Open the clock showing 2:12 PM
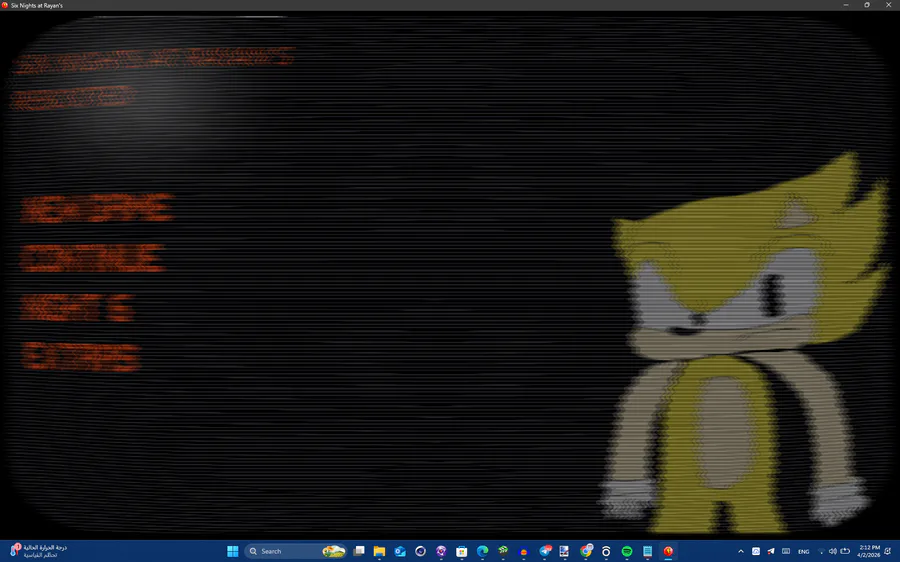 [x=869, y=551]
